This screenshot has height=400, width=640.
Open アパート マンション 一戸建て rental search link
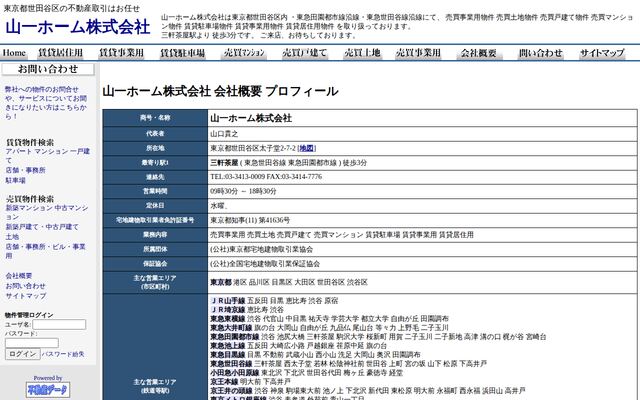(48, 156)
